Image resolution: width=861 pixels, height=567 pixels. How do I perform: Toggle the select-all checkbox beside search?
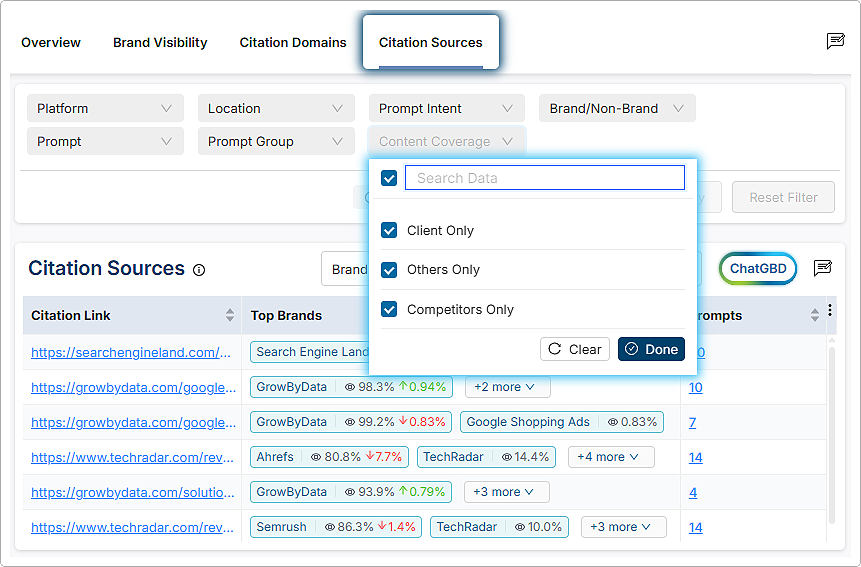click(x=390, y=178)
